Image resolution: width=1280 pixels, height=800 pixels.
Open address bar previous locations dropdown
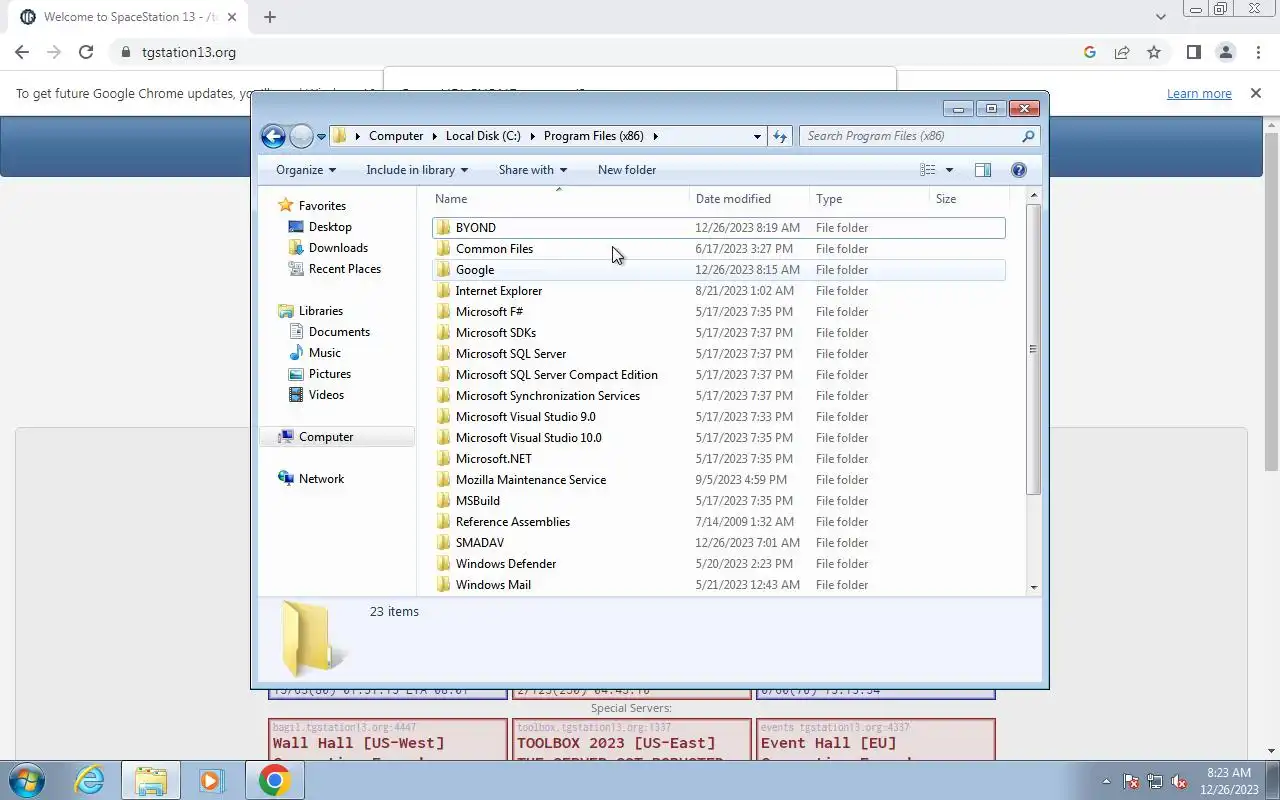point(757,136)
